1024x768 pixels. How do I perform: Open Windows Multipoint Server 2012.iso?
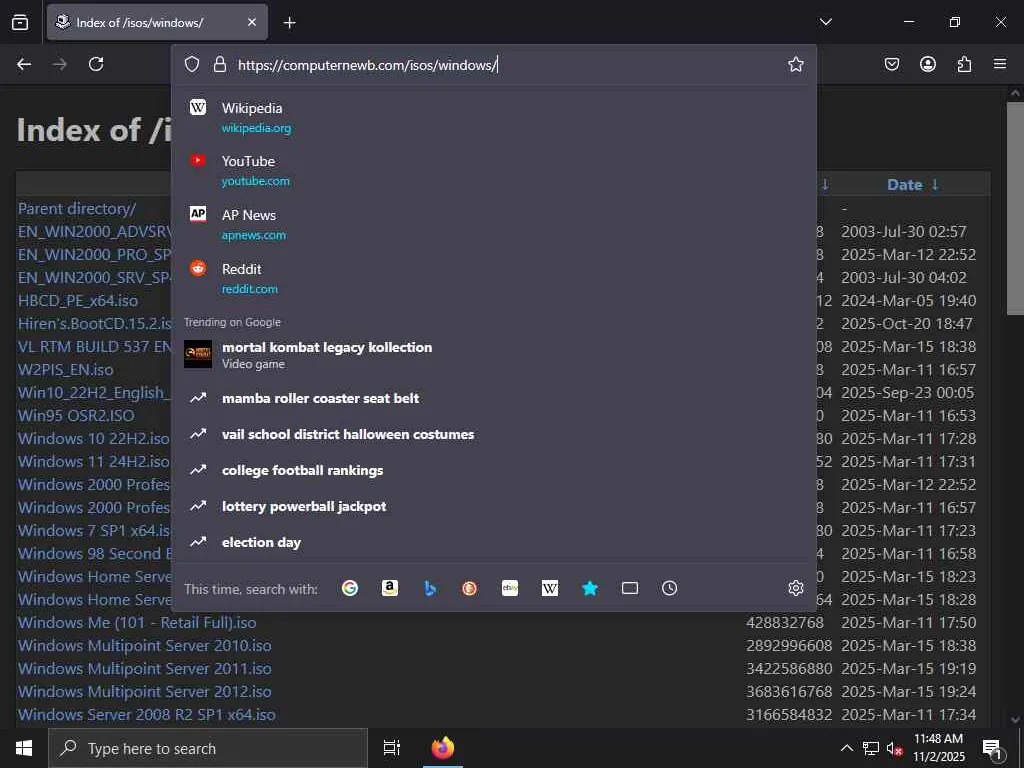[144, 691]
